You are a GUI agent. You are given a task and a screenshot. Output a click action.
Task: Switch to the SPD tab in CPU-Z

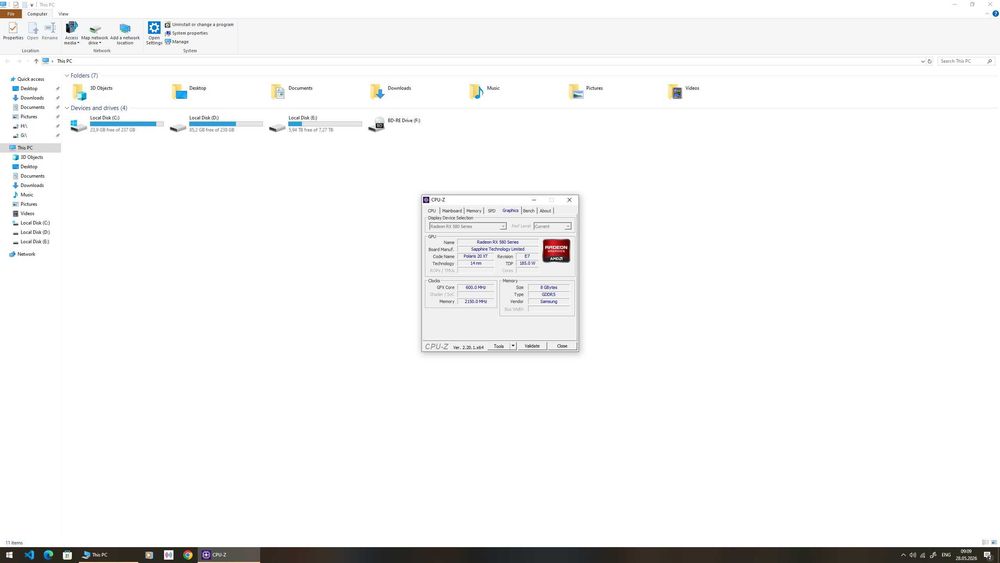click(492, 210)
